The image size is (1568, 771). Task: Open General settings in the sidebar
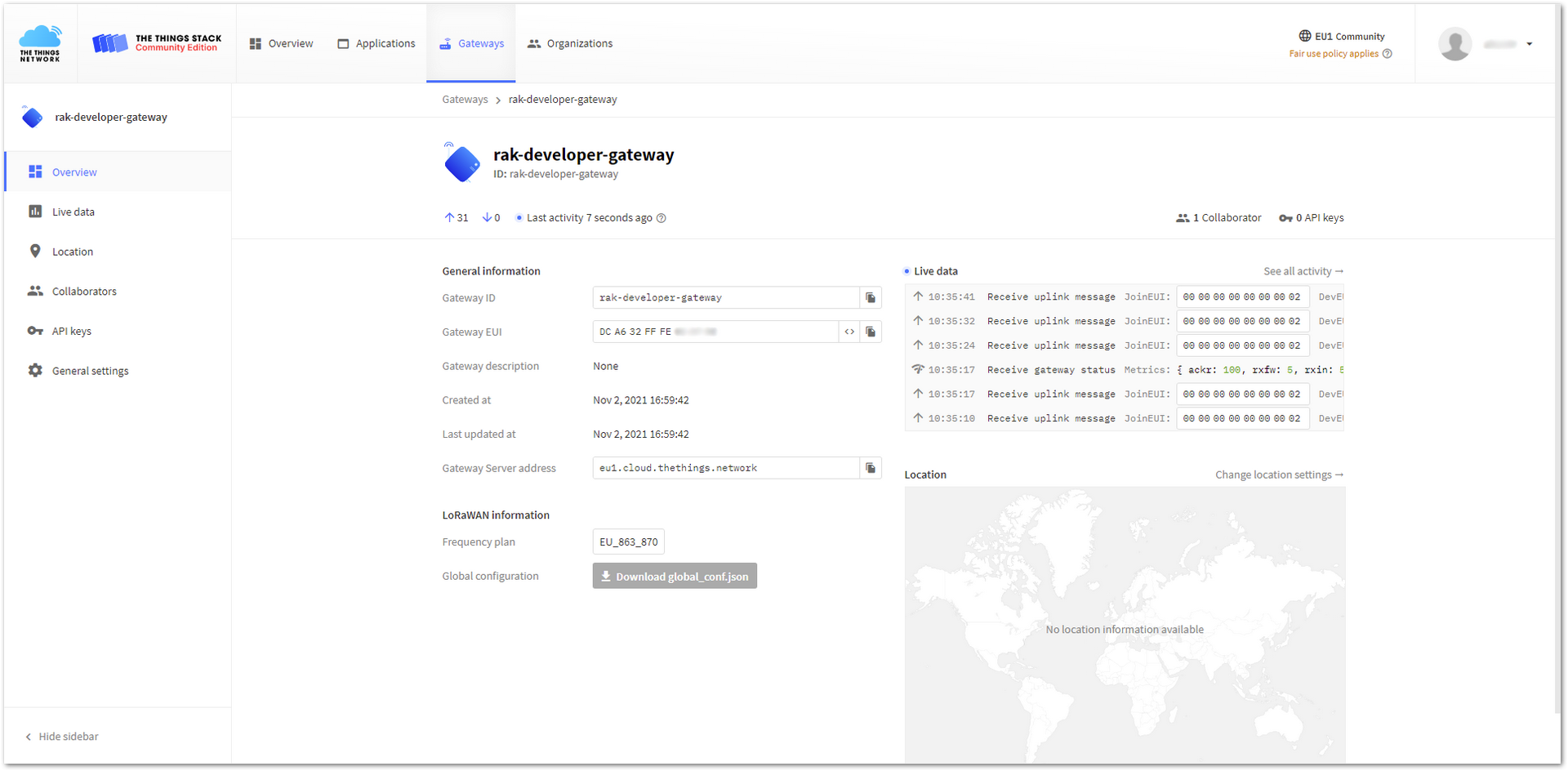118,371
